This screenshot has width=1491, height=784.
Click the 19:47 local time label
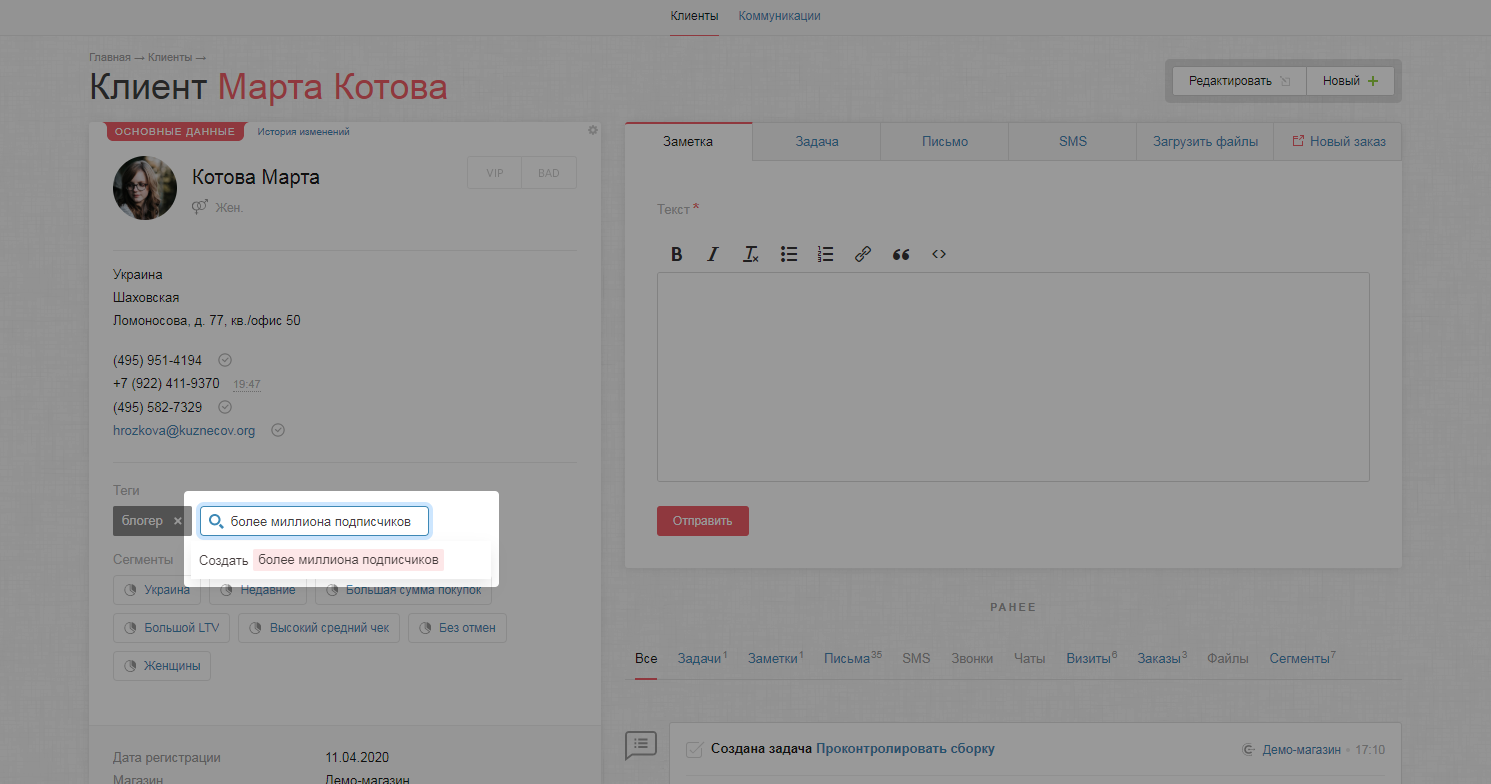tap(246, 385)
